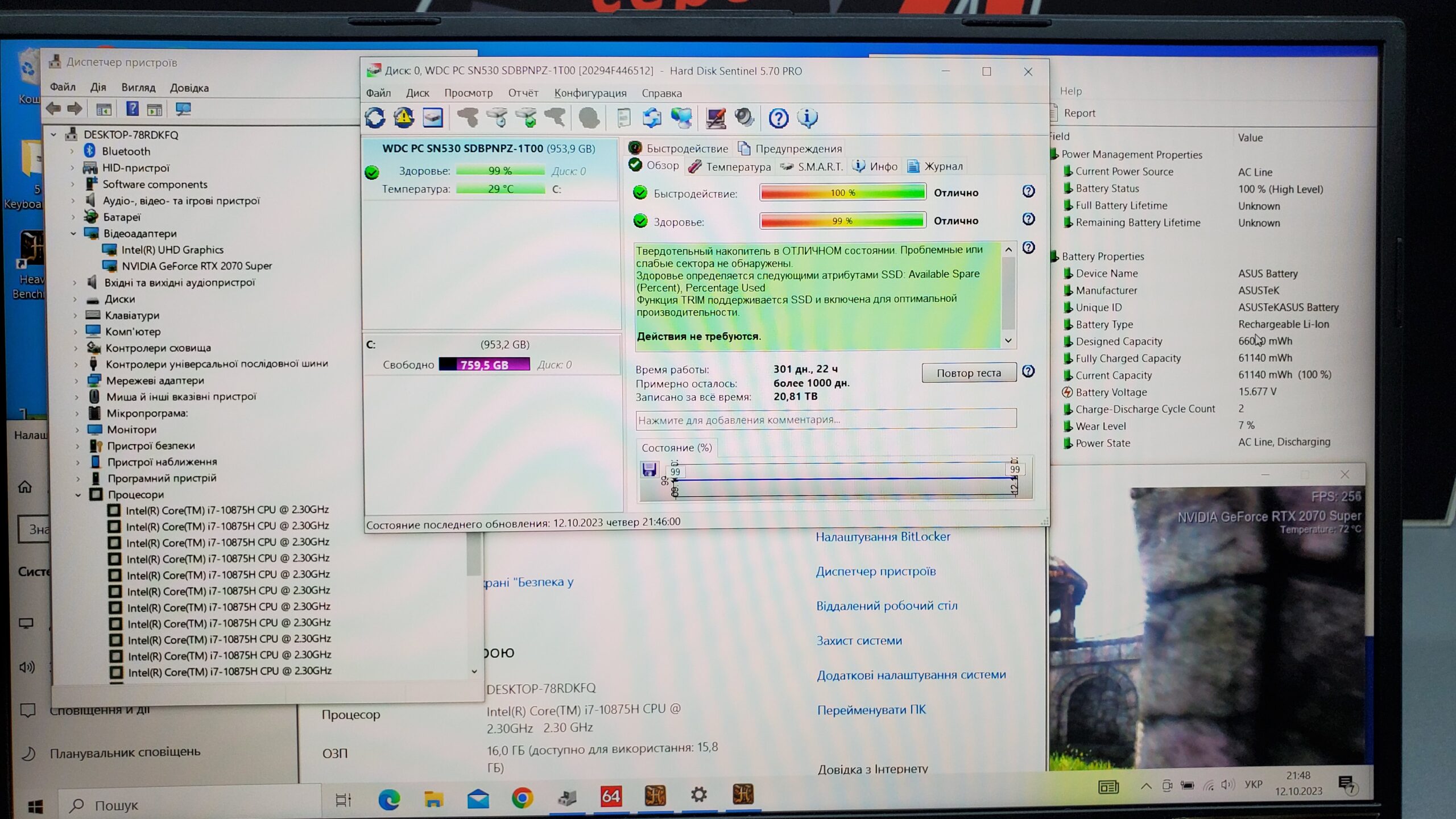The image size is (1456, 819).
Task: Click help icon next to Быстродействие bar
Action: click(1028, 192)
